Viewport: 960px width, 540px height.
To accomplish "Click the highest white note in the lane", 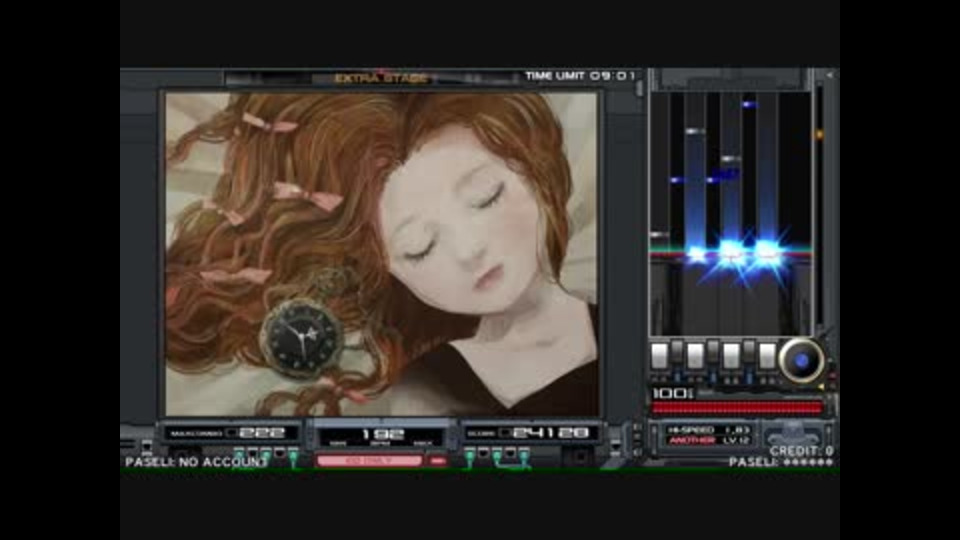I will [x=695, y=131].
